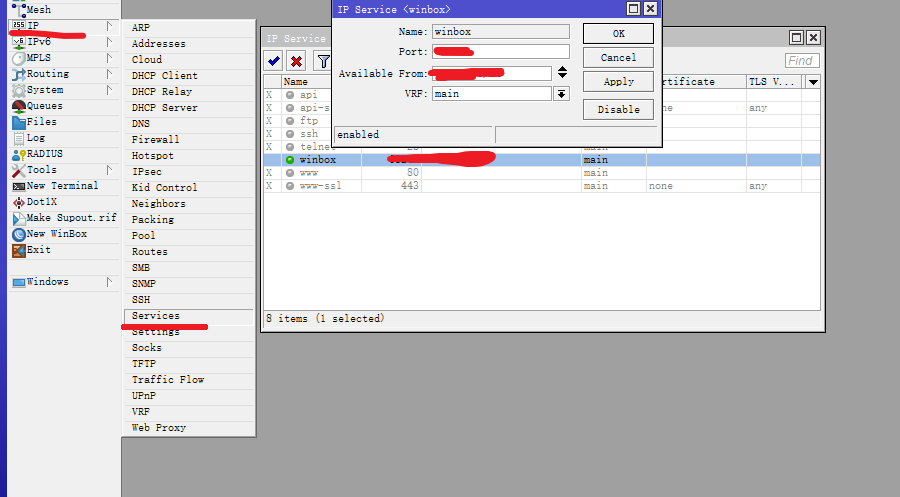Click the Available From up-down arrows
Viewport: 900px width, 497px height.
(x=562, y=72)
